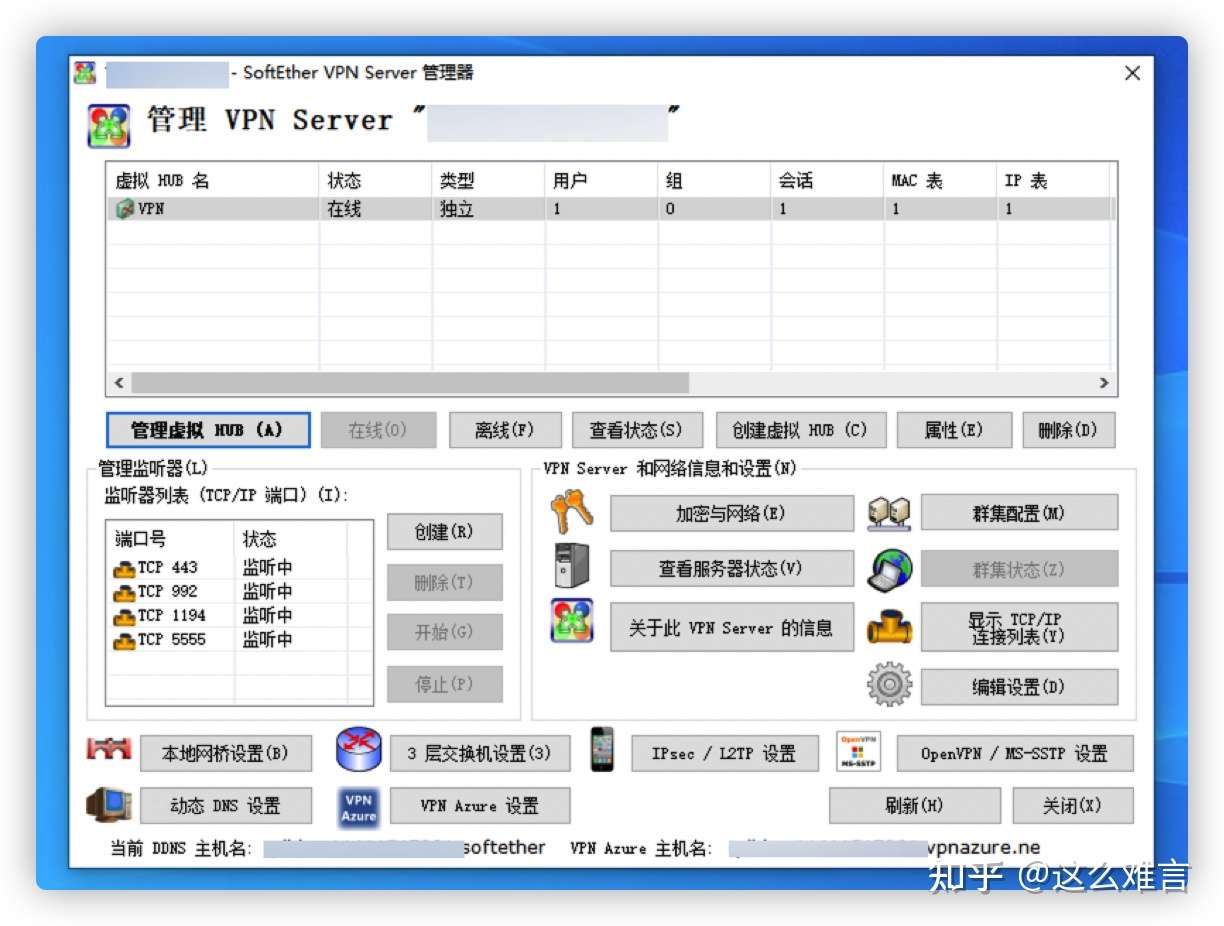Click the 关闭(X) button
The image size is (1224, 926).
pos(1073,806)
